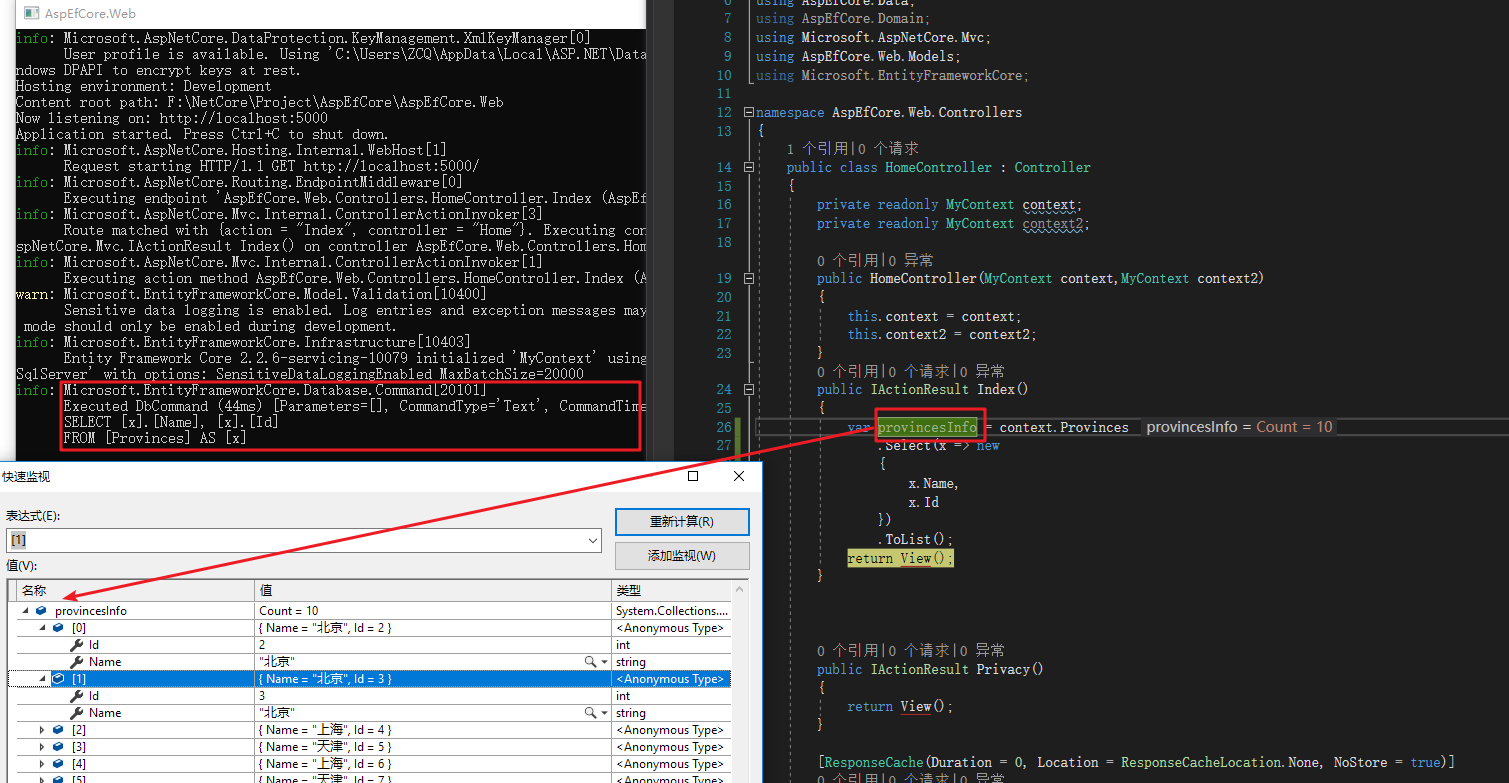Click the object icon of the selected [1] row
The height and width of the screenshot is (783, 1509).
tap(58, 678)
